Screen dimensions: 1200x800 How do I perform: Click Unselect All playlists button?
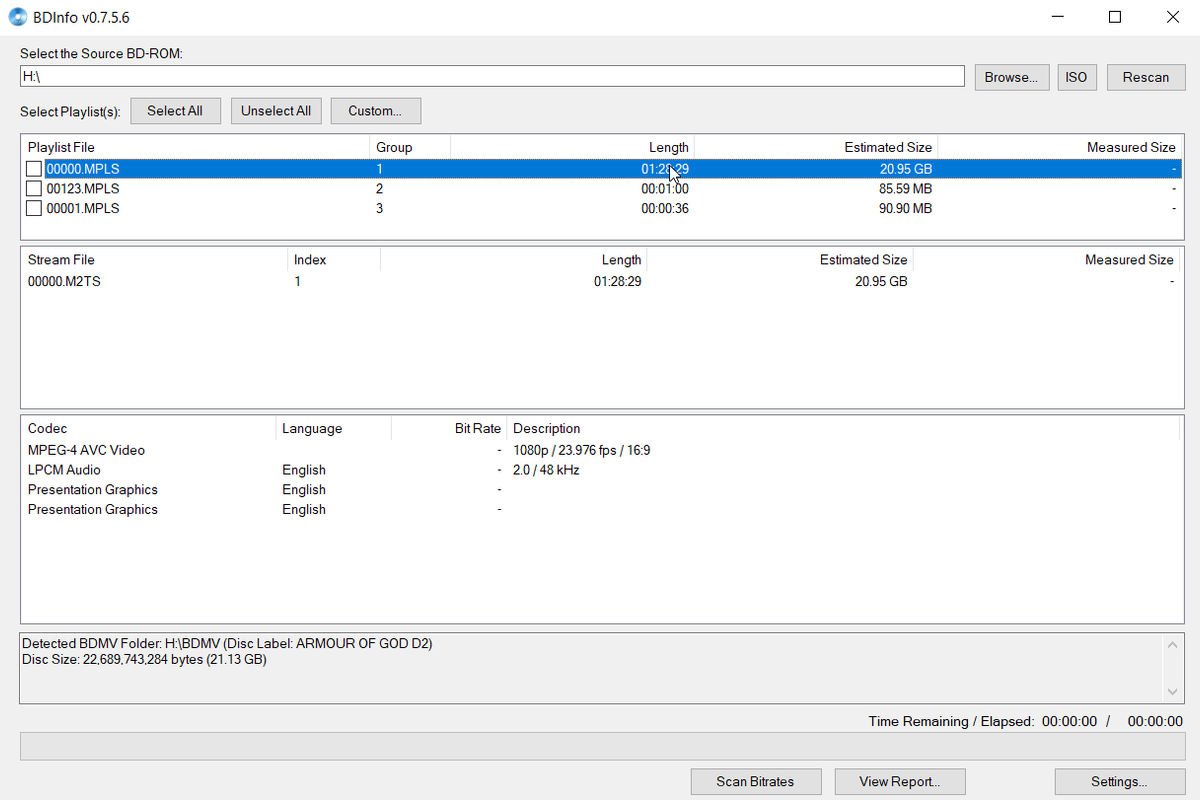point(276,111)
